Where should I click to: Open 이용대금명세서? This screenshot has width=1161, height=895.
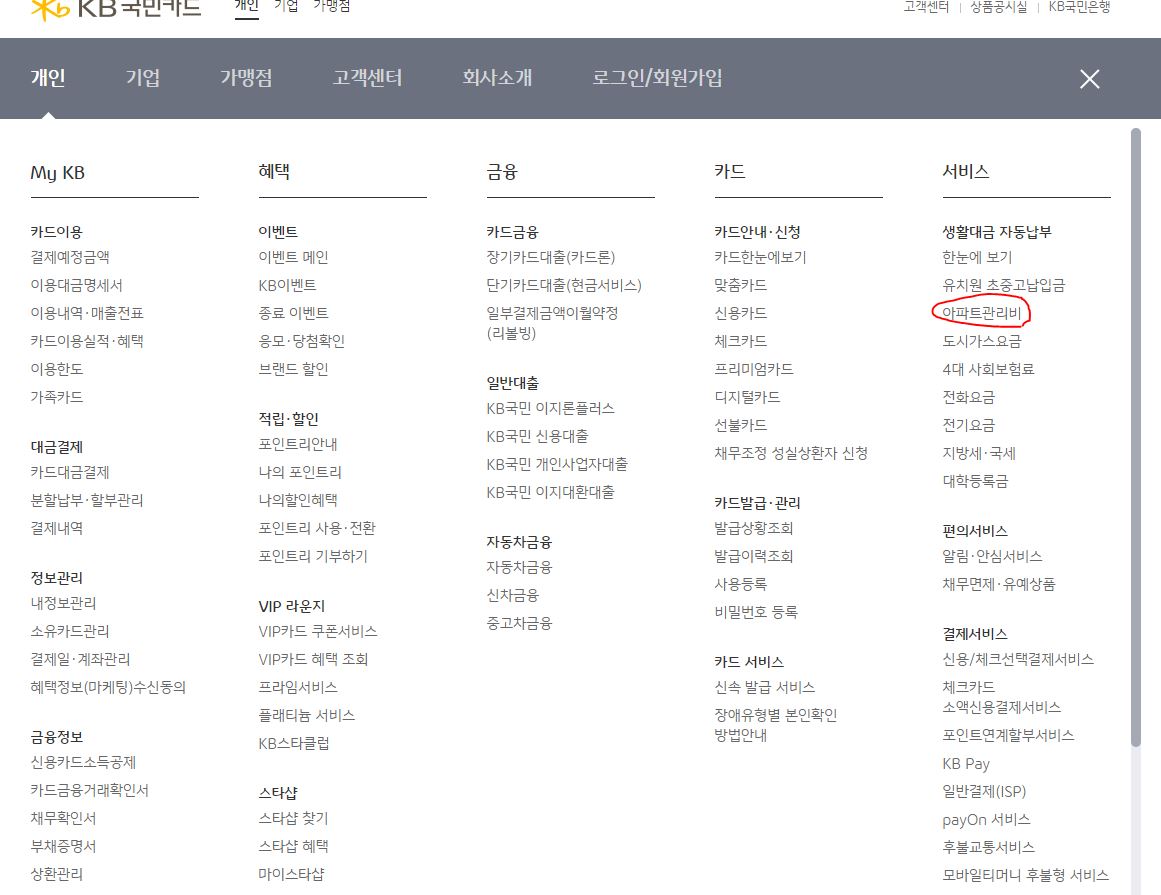pyautogui.click(x=76, y=285)
